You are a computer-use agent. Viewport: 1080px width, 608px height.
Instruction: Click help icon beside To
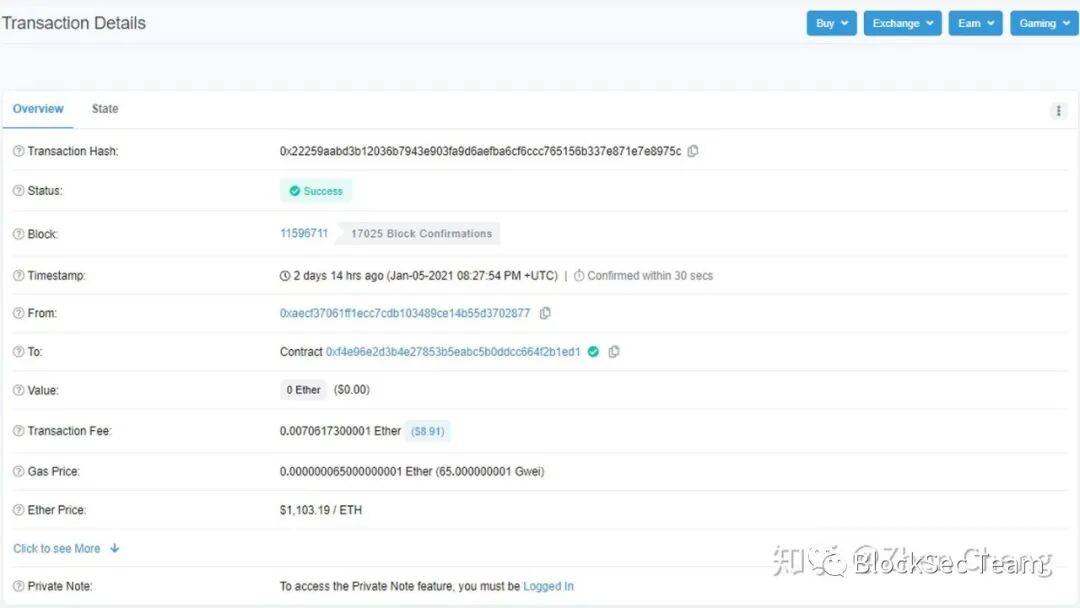(x=19, y=352)
